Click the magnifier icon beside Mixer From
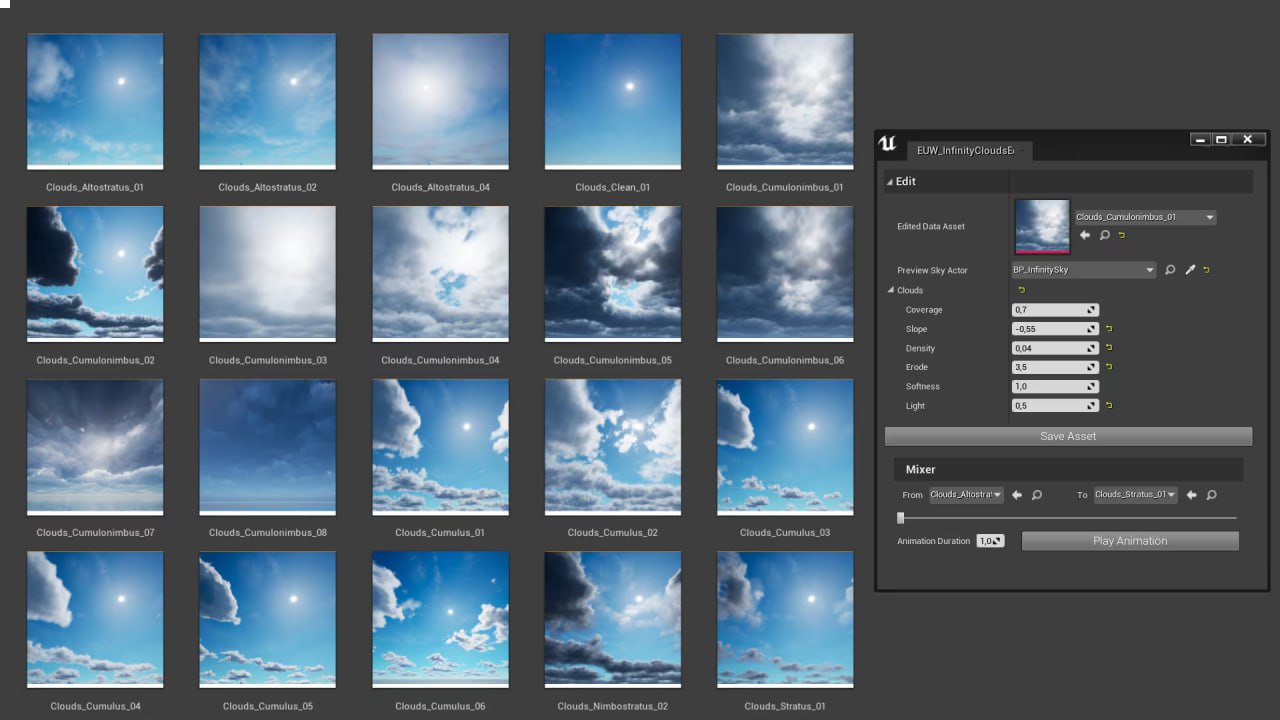The height and width of the screenshot is (720, 1280). coord(1037,495)
